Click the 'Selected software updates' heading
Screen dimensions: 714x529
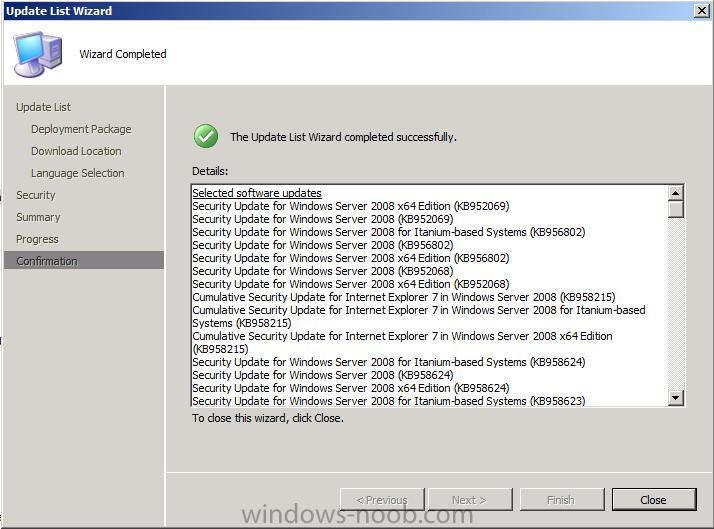[x=257, y=193]
